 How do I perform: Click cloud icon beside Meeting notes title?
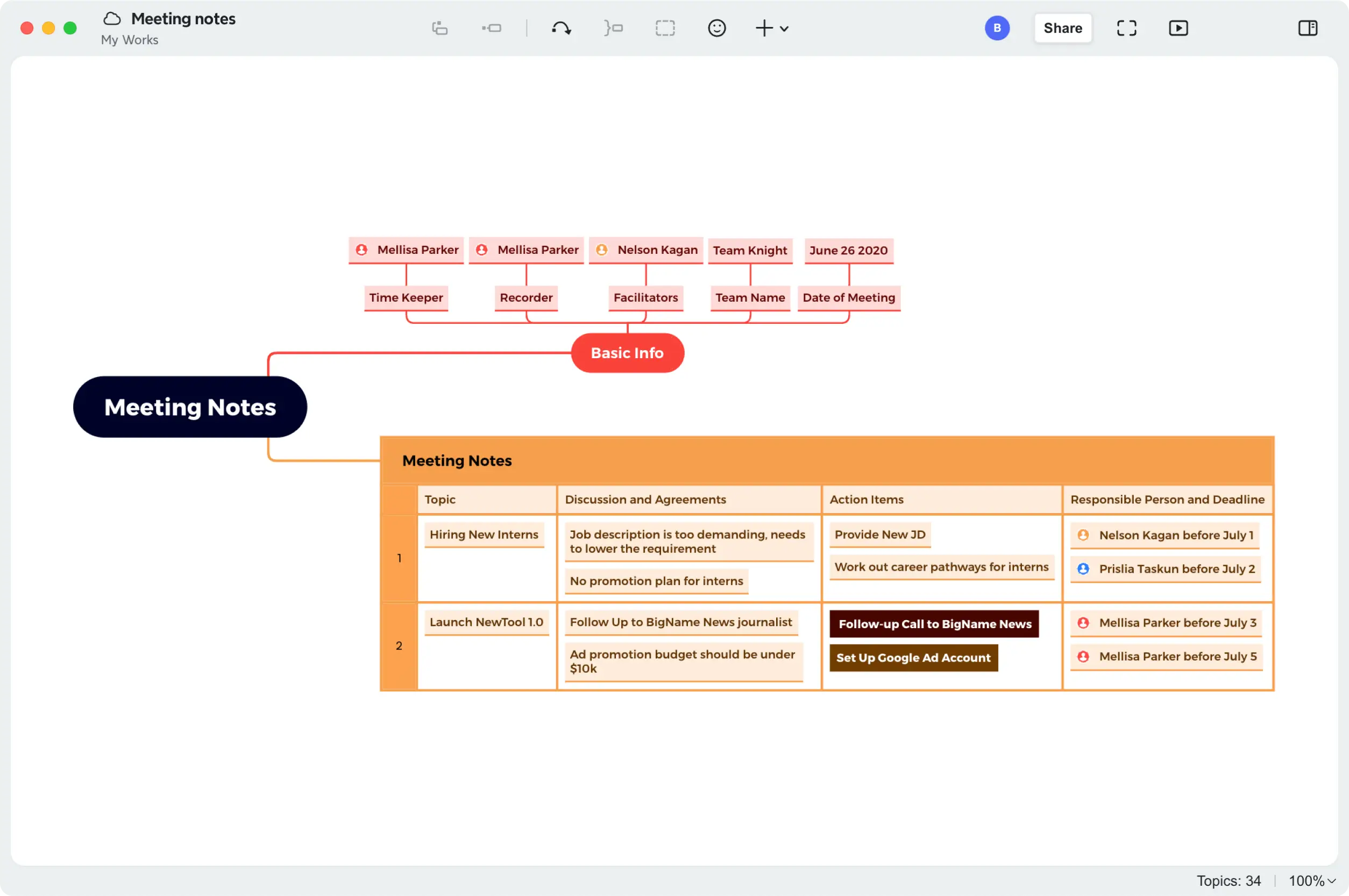click(x=112, y=19)
